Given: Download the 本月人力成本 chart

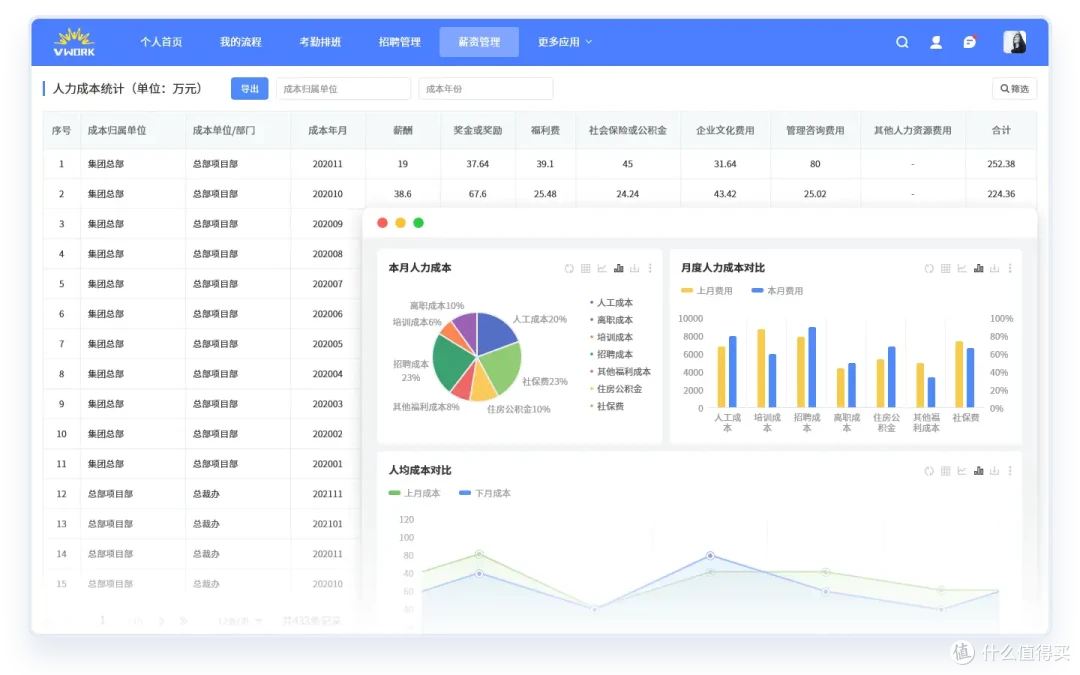Looking at the screenshot, I should point(634,269).
